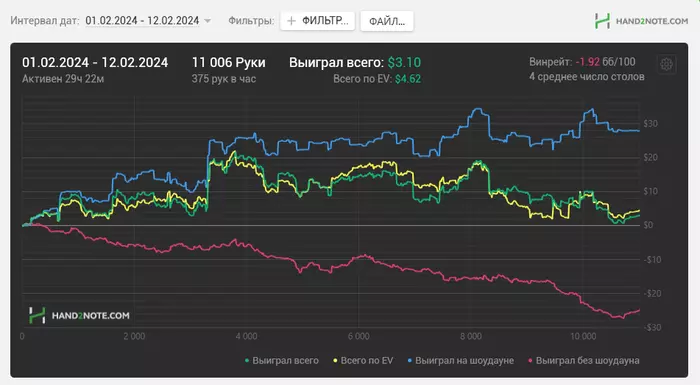Click the 10 000 x-axis label

583,336
